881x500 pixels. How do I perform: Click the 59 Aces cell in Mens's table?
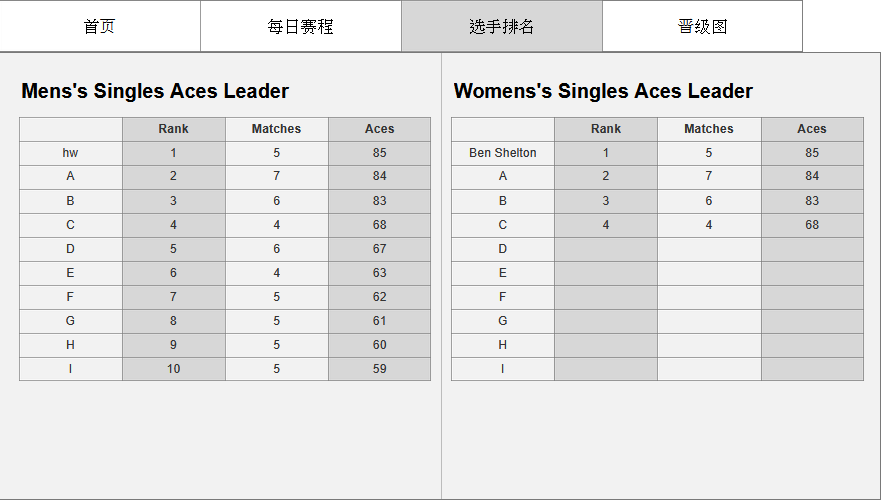point(380,369)
